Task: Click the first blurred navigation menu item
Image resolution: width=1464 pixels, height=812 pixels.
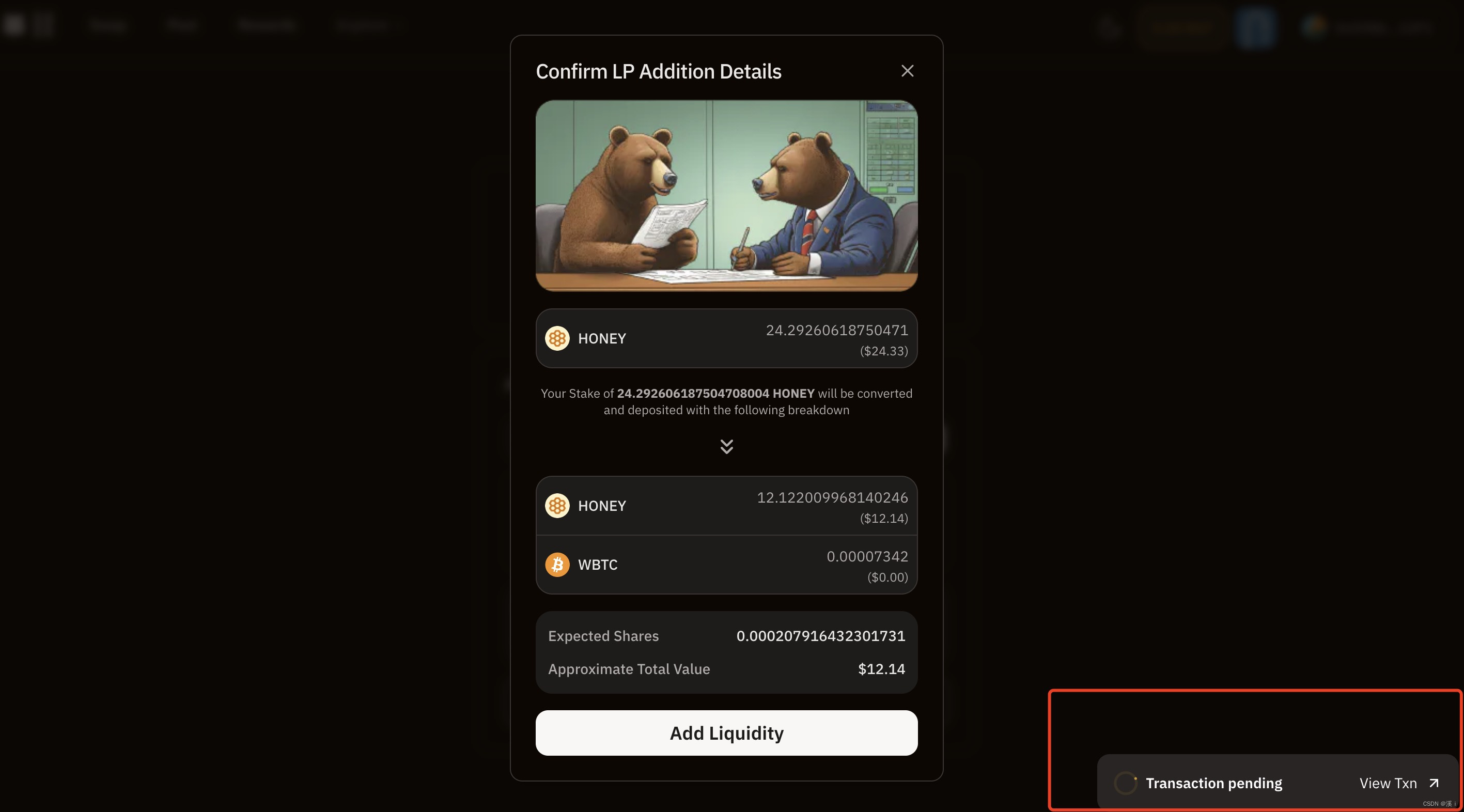Action: [x=108, y=25]
